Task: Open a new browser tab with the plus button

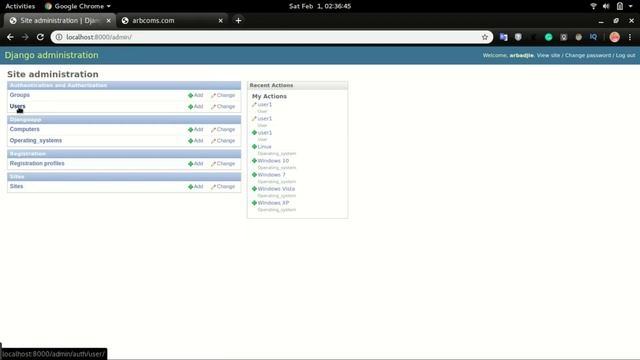Action: 238,20
